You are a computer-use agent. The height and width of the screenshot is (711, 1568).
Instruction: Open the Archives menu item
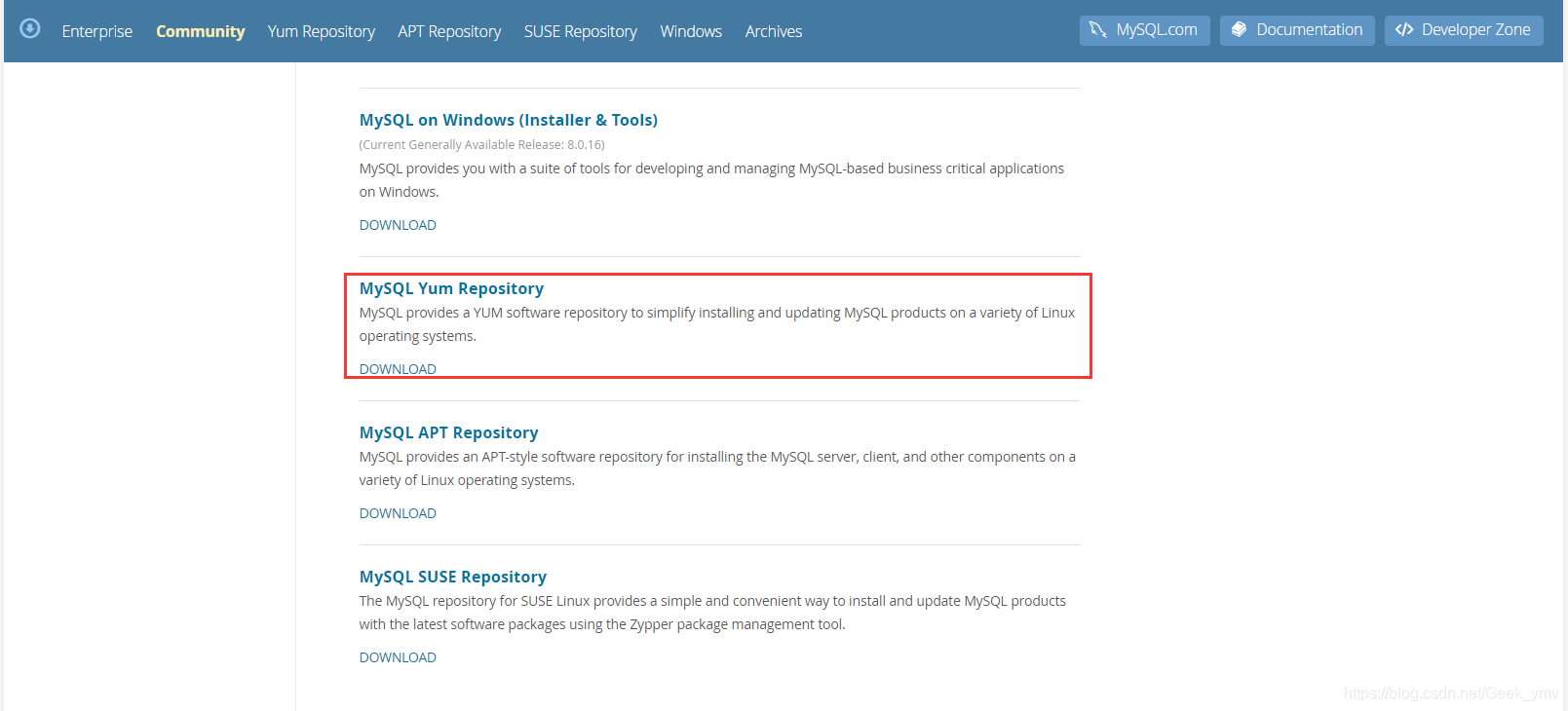[774, 31]
